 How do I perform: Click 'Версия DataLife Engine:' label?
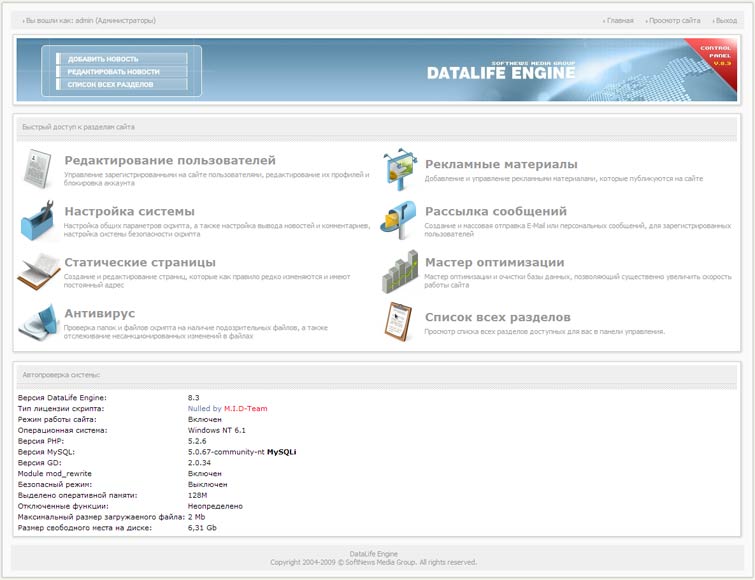(x=62, y=398)
